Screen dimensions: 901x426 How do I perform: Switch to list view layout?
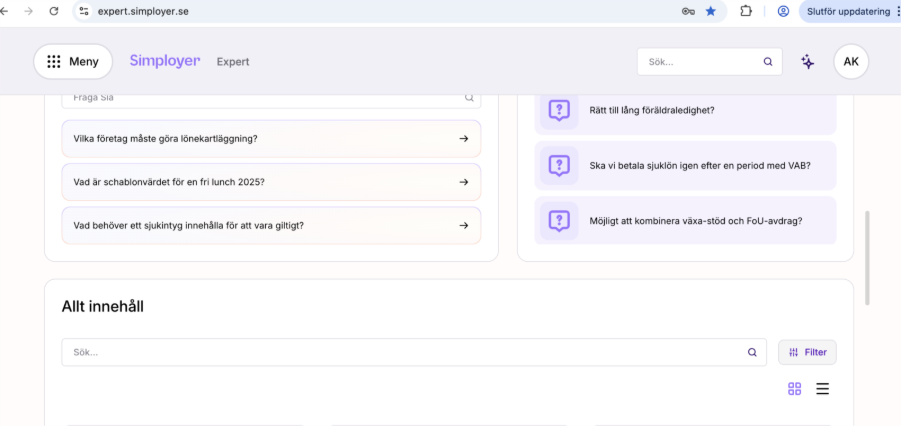823,389
